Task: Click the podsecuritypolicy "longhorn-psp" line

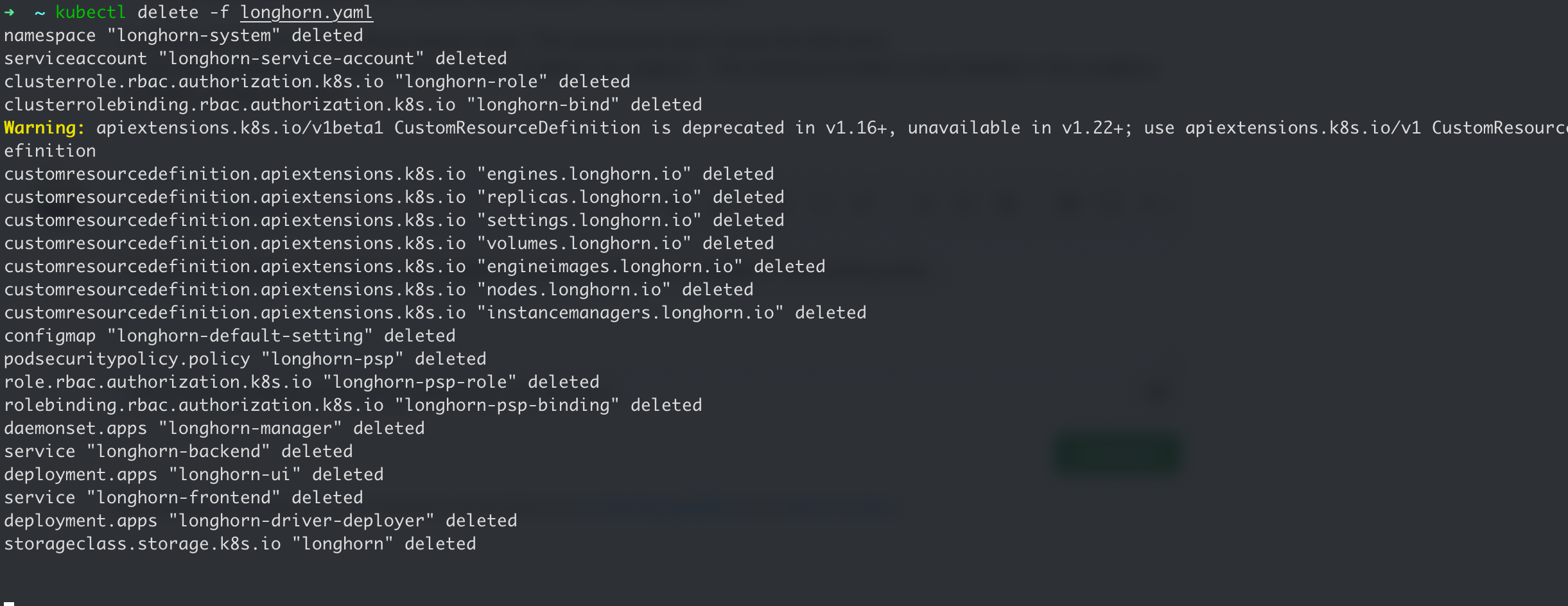Action: pos(245,359)
